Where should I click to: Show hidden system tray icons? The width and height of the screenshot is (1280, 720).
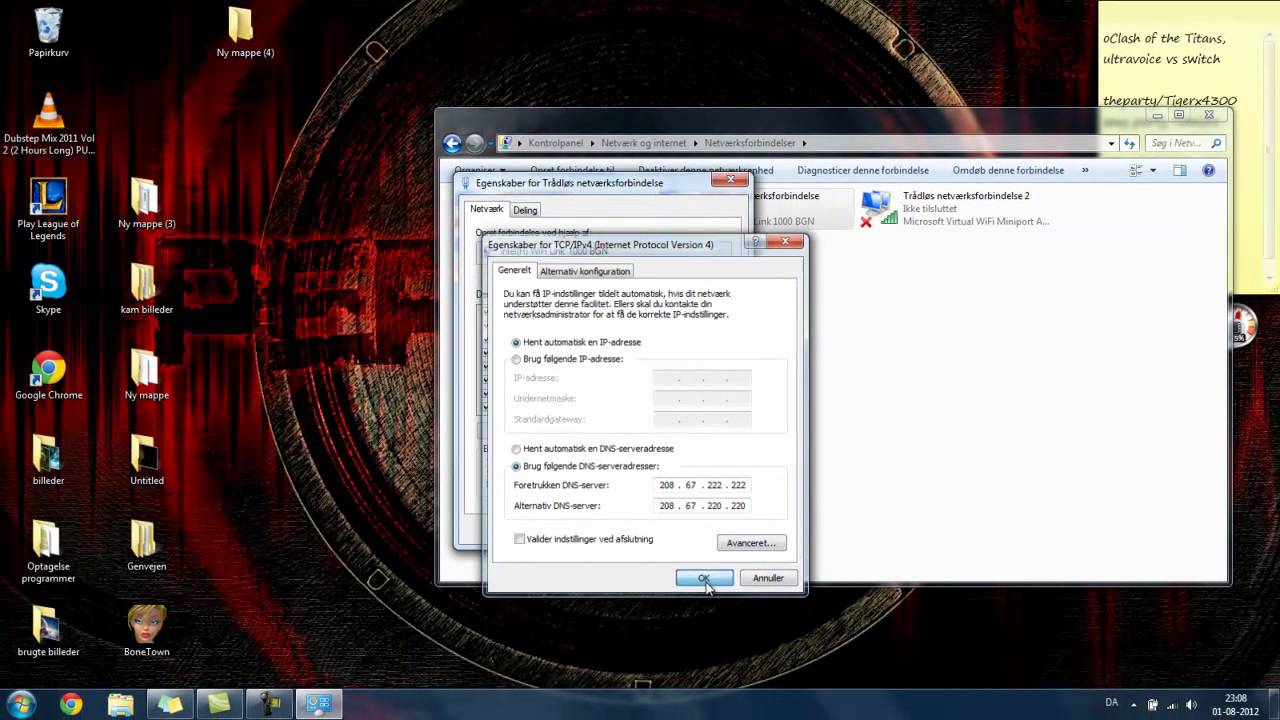click(1136, 705)
